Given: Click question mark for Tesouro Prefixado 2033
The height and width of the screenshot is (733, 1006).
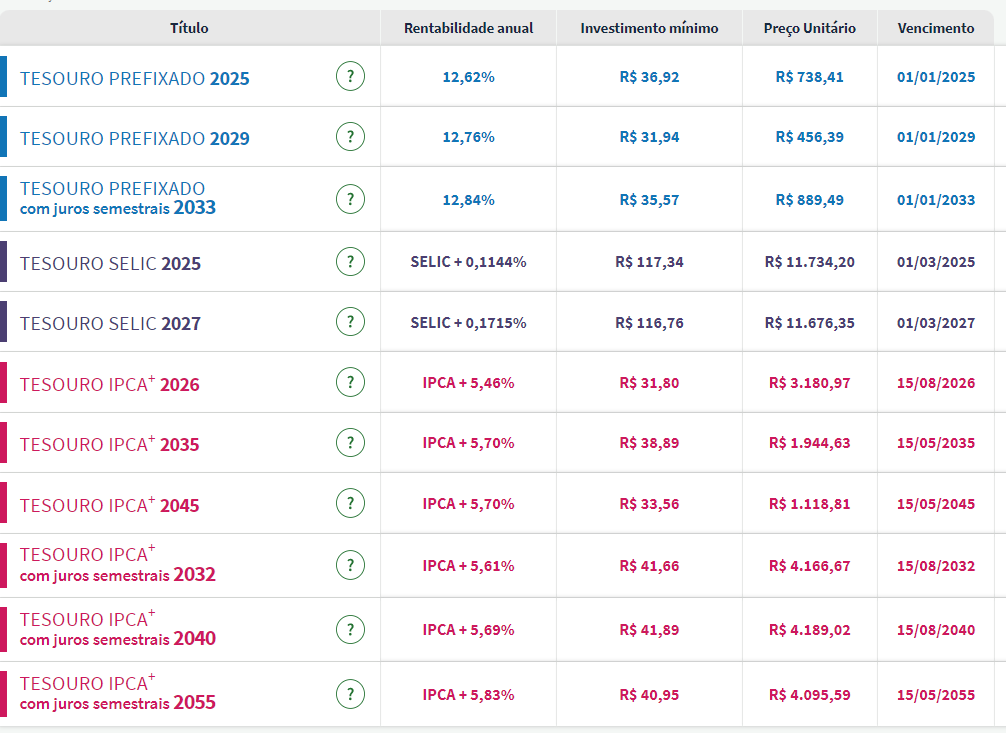Looking at the screenshot, I should tap(350, 199).
